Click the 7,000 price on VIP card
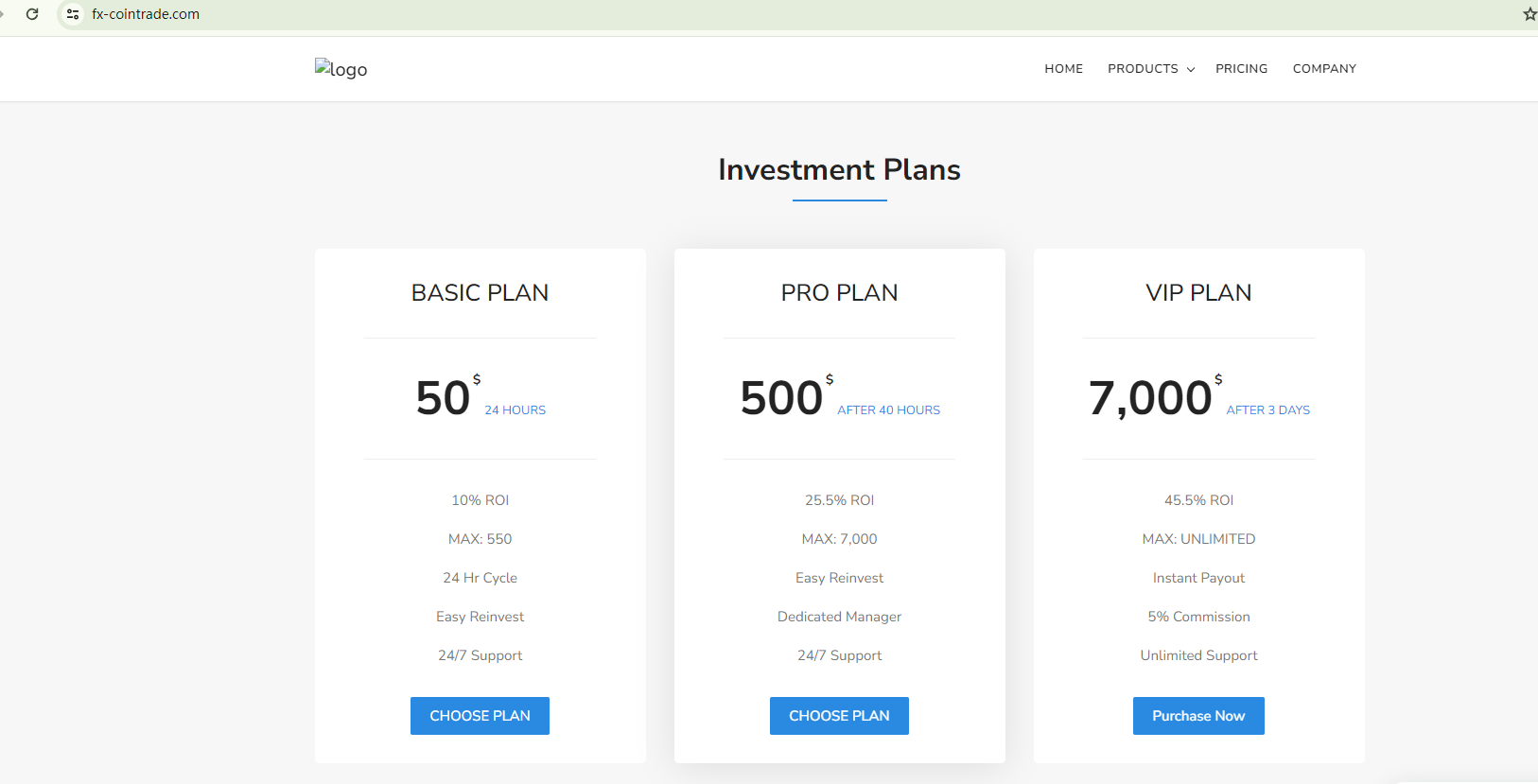The image size is (1538, 784). [1150, 398]
